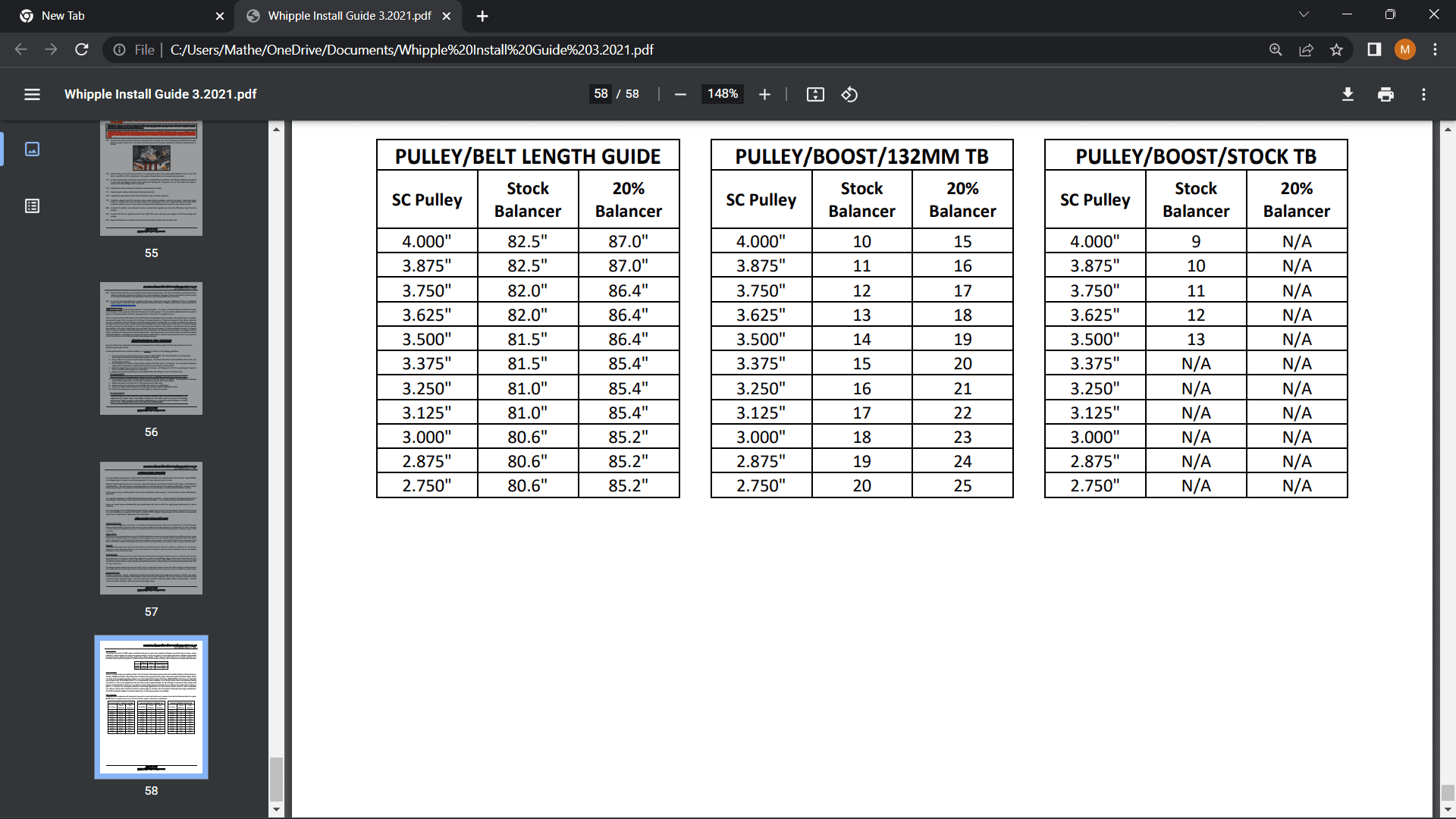Reload the current page
Screen dimensions: 1456x819
point(82,49)
